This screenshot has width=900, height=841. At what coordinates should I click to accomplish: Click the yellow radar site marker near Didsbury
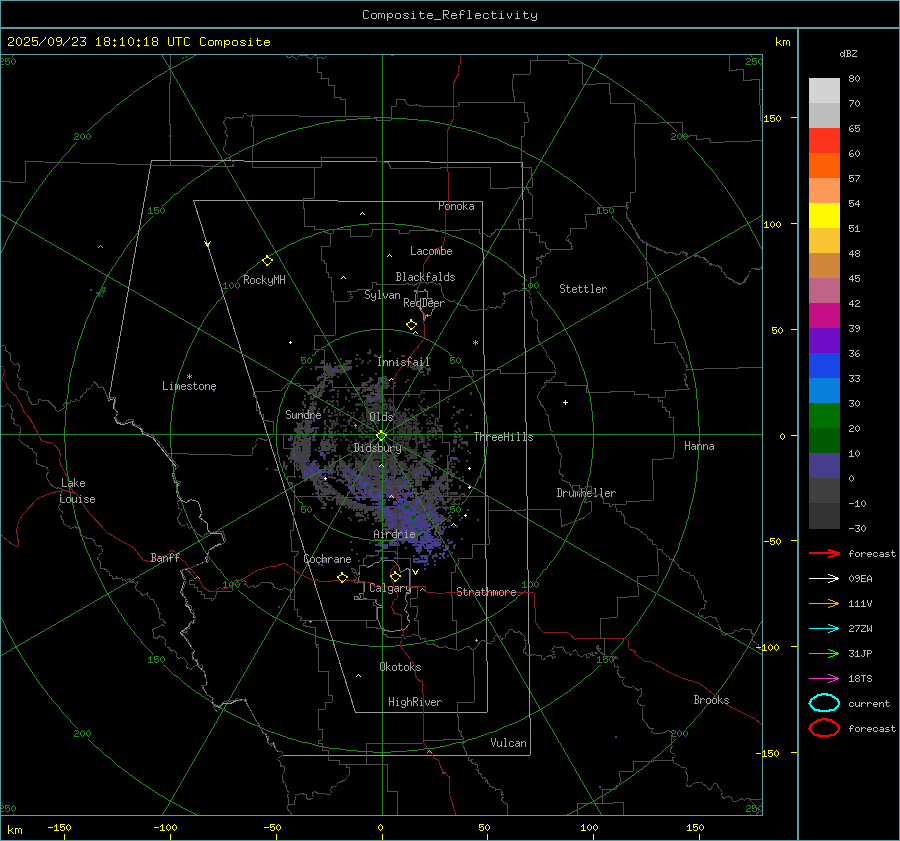tap(381, 435)
